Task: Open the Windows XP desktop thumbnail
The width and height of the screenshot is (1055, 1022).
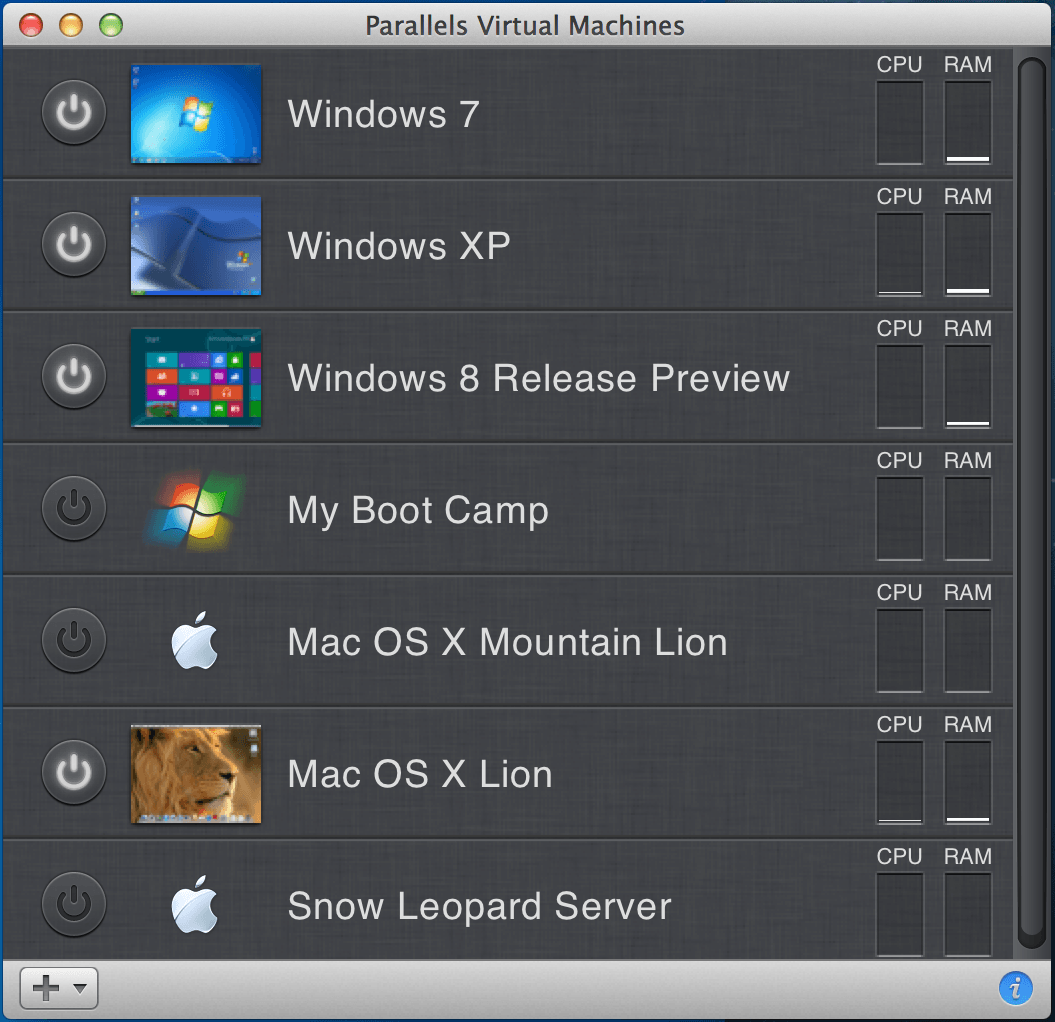Action: coord(196,246)
